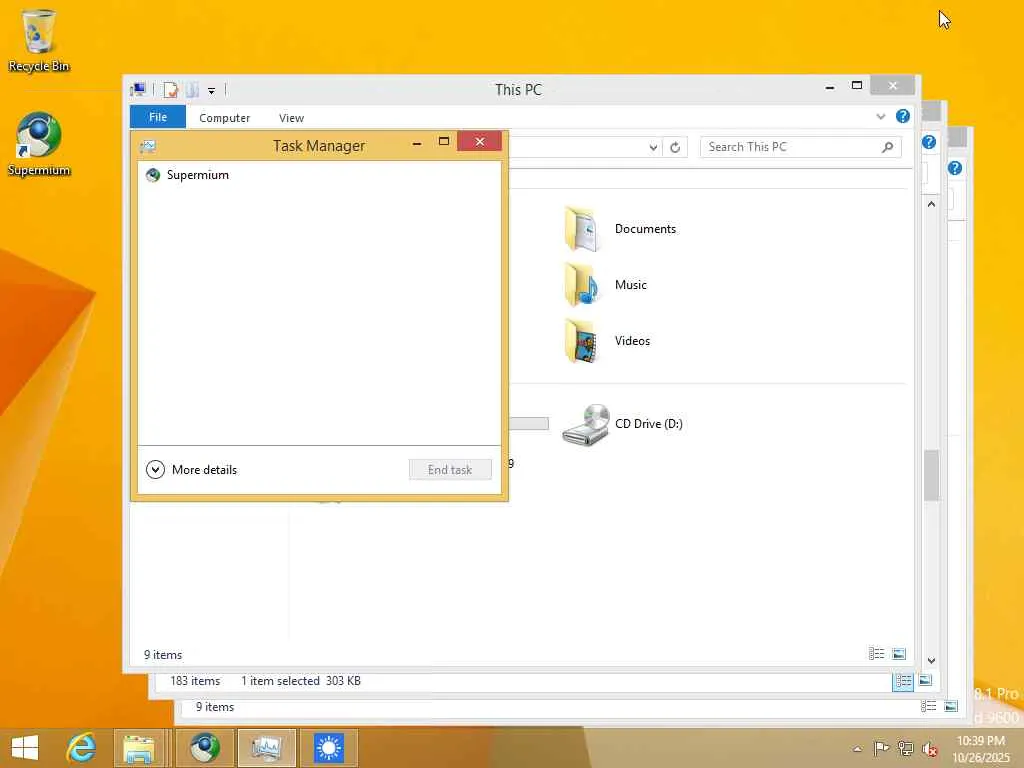The image size is (1024, 768).
Task: Expand More details in Task Manager
Action: pos(191,470)
